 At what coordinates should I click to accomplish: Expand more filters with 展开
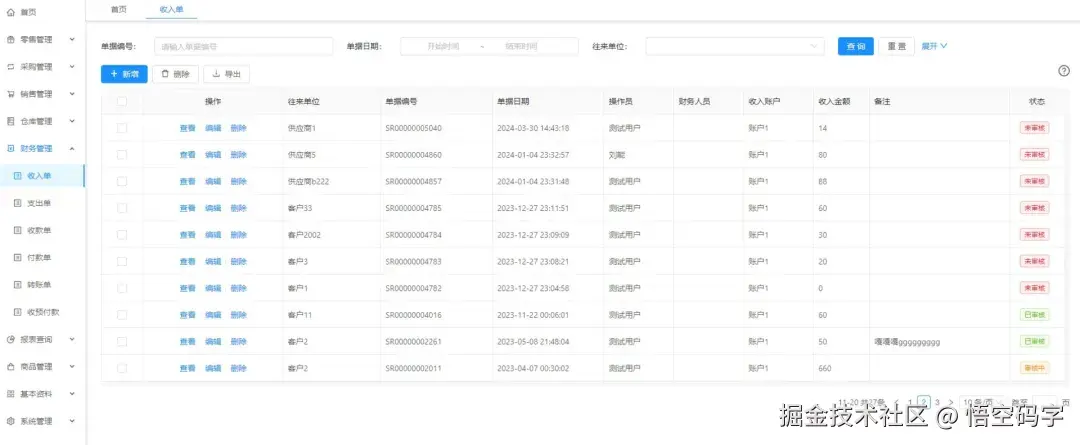point(935,46)
